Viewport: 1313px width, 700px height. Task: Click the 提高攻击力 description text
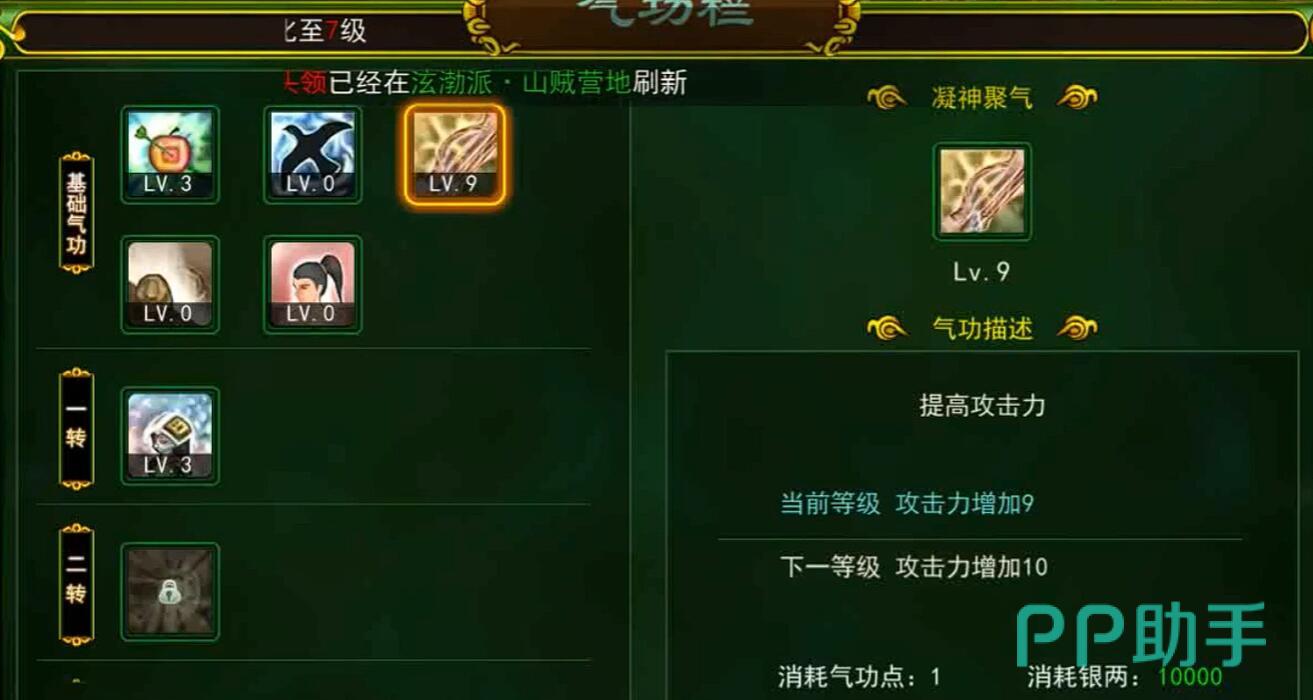(x=982, y=405)
